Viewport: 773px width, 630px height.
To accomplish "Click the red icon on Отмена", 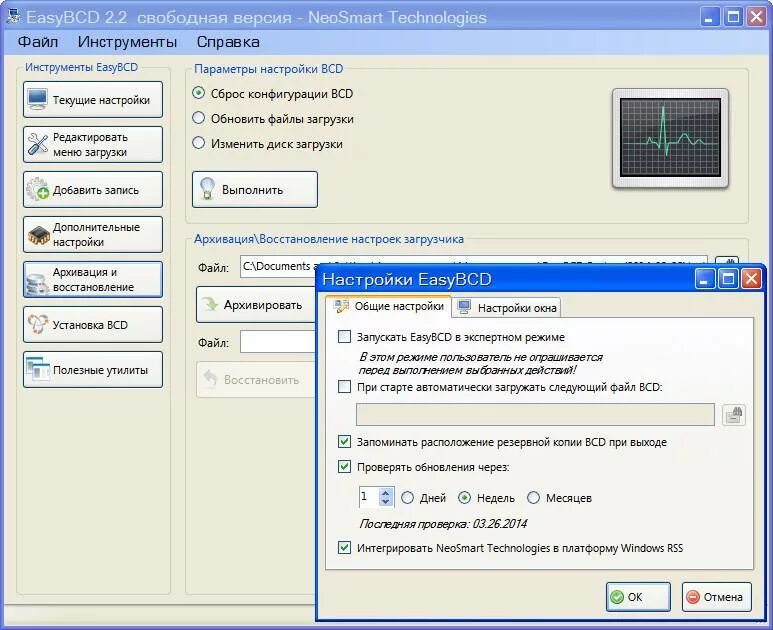I will (x=693, y=597).
